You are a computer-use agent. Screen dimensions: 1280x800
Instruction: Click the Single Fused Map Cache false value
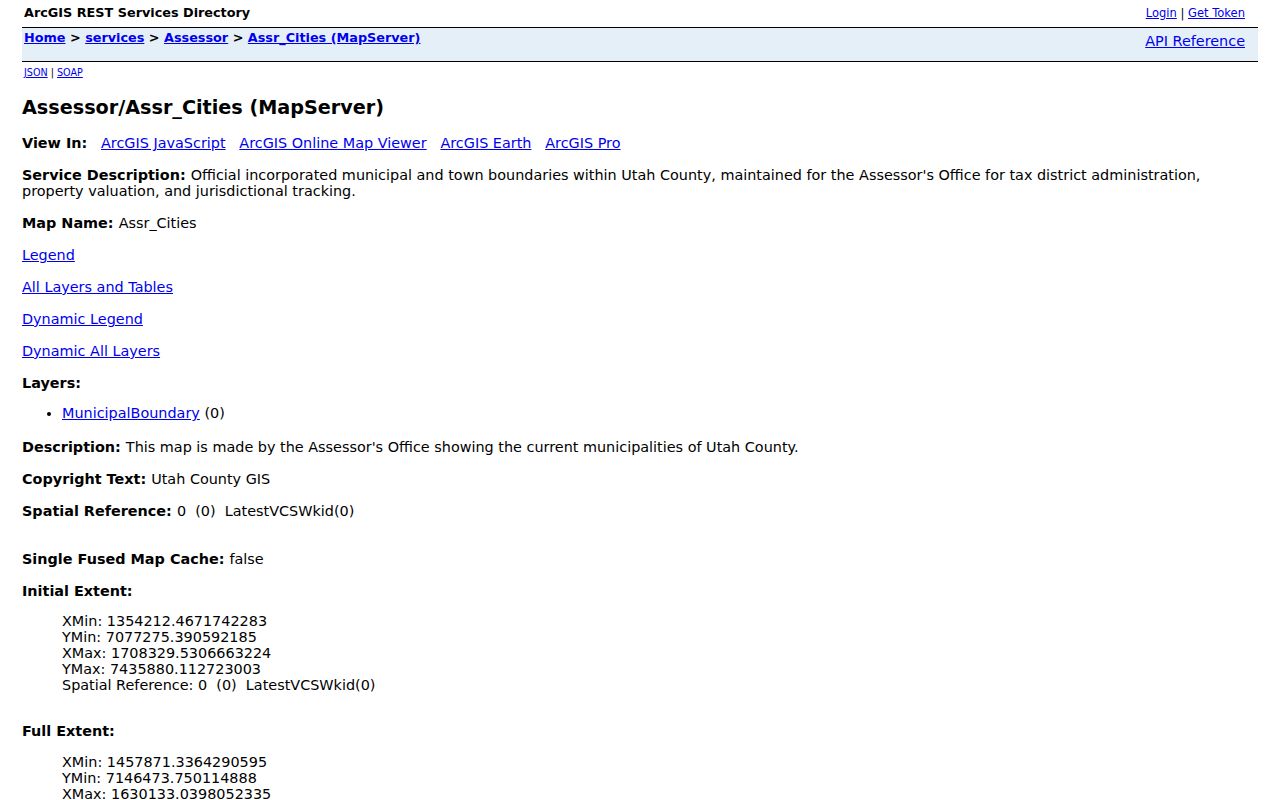[246, 559]
